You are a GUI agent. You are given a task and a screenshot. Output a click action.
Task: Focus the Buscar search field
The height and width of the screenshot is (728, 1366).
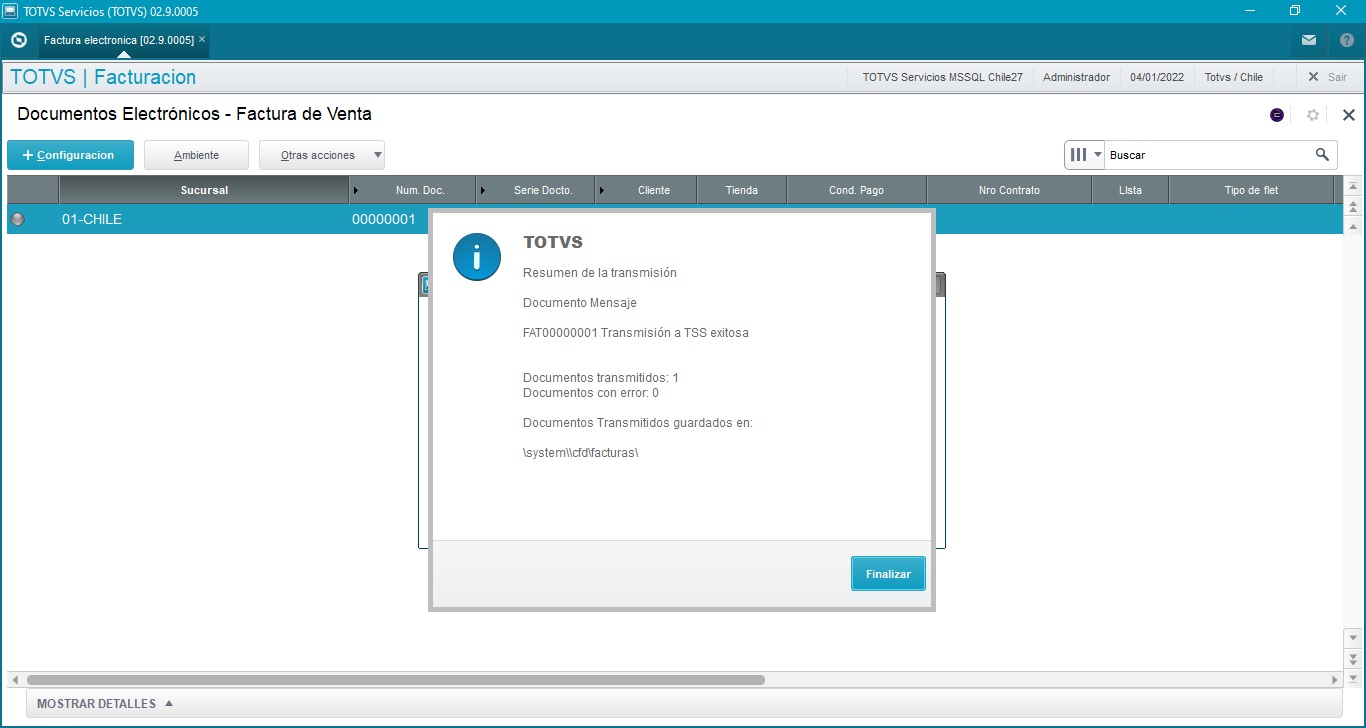click(1208, 155)
